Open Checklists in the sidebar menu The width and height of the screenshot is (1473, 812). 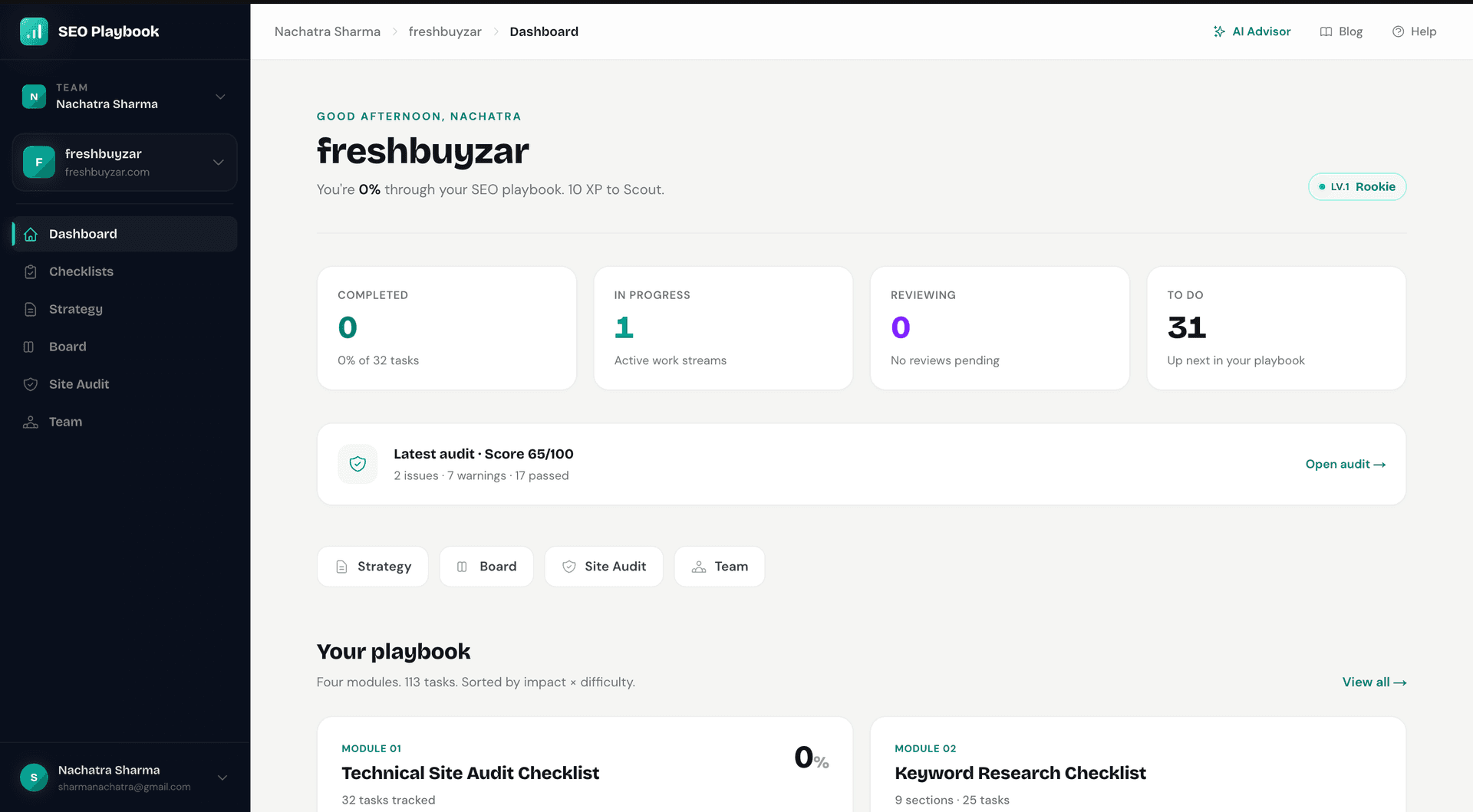point(124,271)
